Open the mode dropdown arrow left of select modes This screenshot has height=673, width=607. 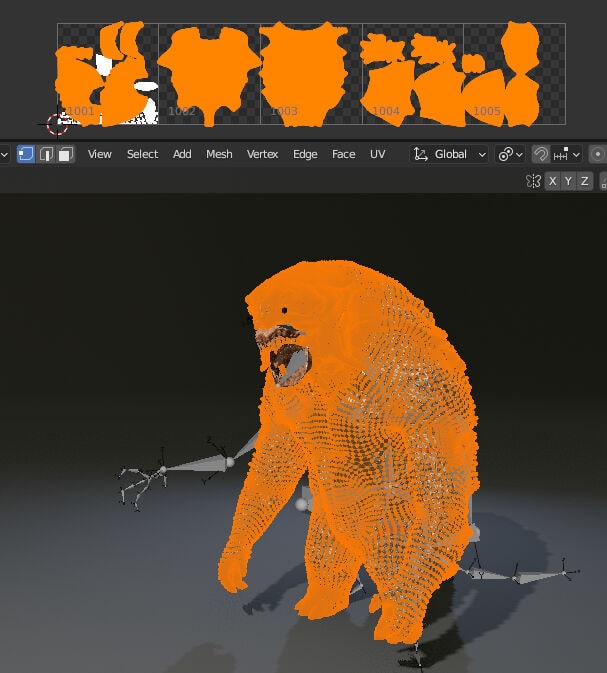point(4,154)
